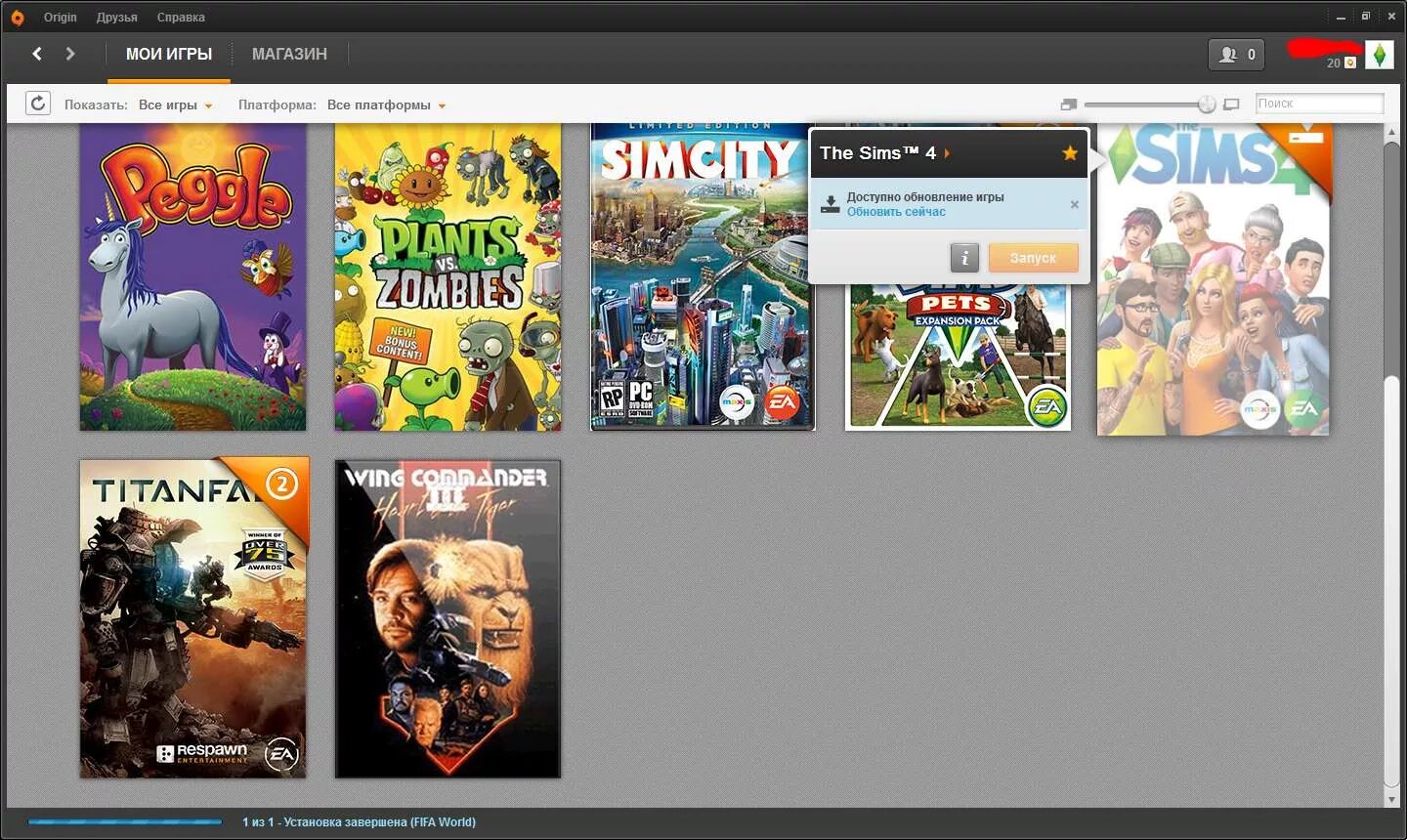Open the friends list button
Viewport: 1407px width, 840px height.
1236,55
